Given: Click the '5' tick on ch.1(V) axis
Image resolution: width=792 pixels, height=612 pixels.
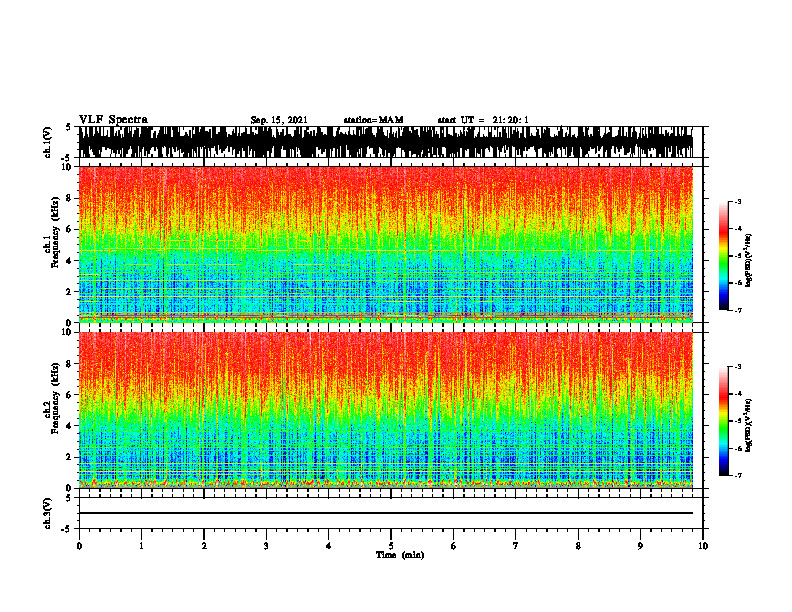Looking at the screenshot, I should click(x=68, y=127).
